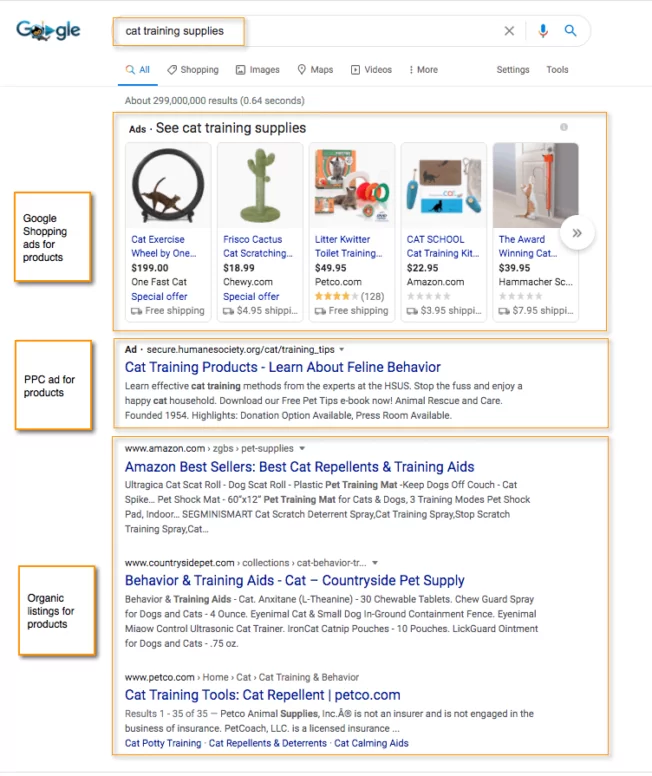Start voice search with microphone icon
This screenshot has height=776, width=652.
(543, 31)
